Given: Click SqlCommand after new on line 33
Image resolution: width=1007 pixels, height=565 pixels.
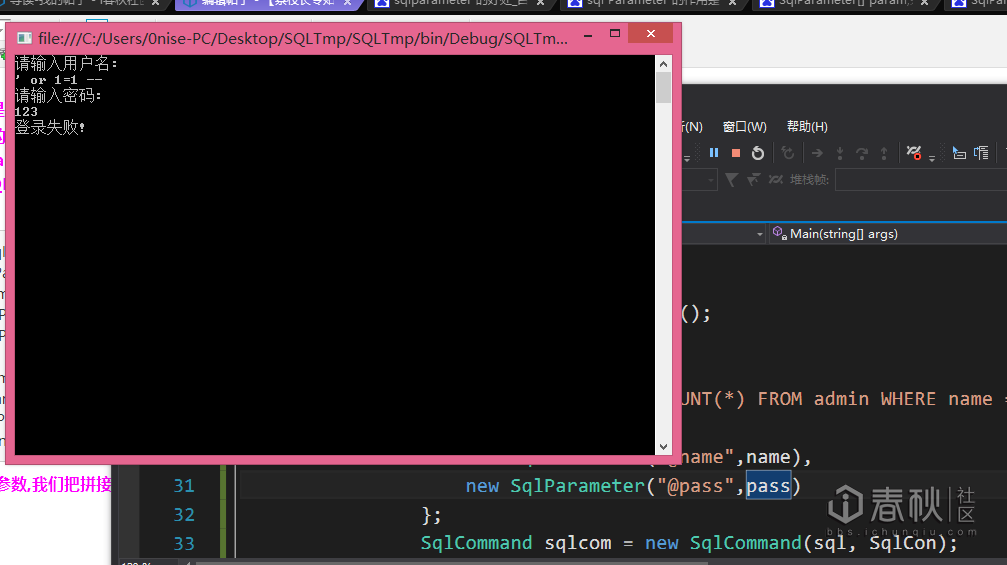Looking at the screenshot, I should tap(746, 543).
